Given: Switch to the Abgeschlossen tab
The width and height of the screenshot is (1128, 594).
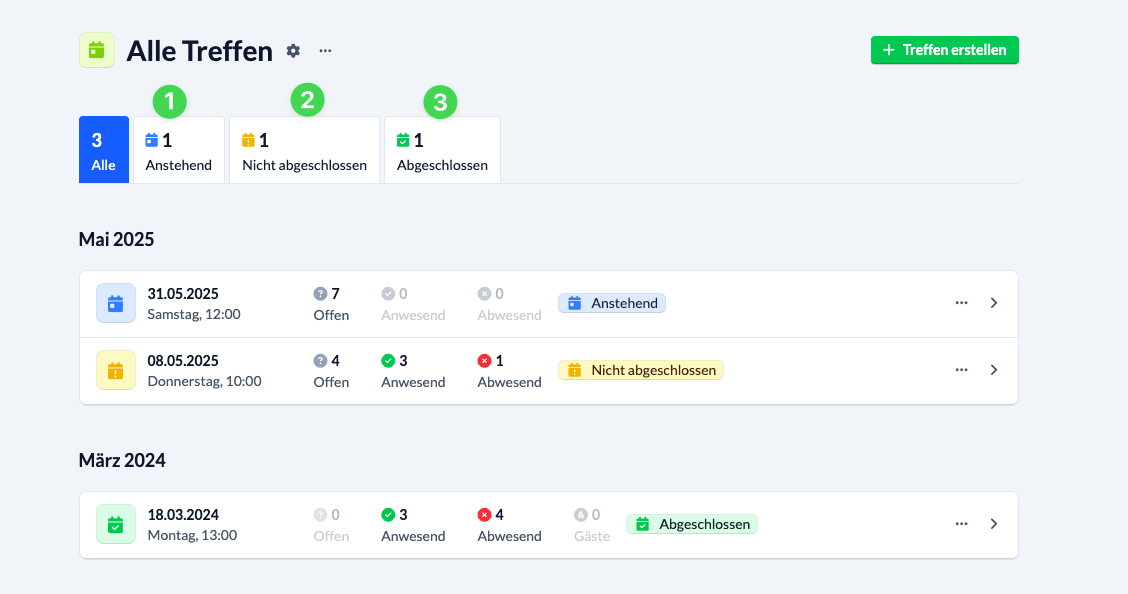Looking at the screenshot, I should click(x=442, y=150).
